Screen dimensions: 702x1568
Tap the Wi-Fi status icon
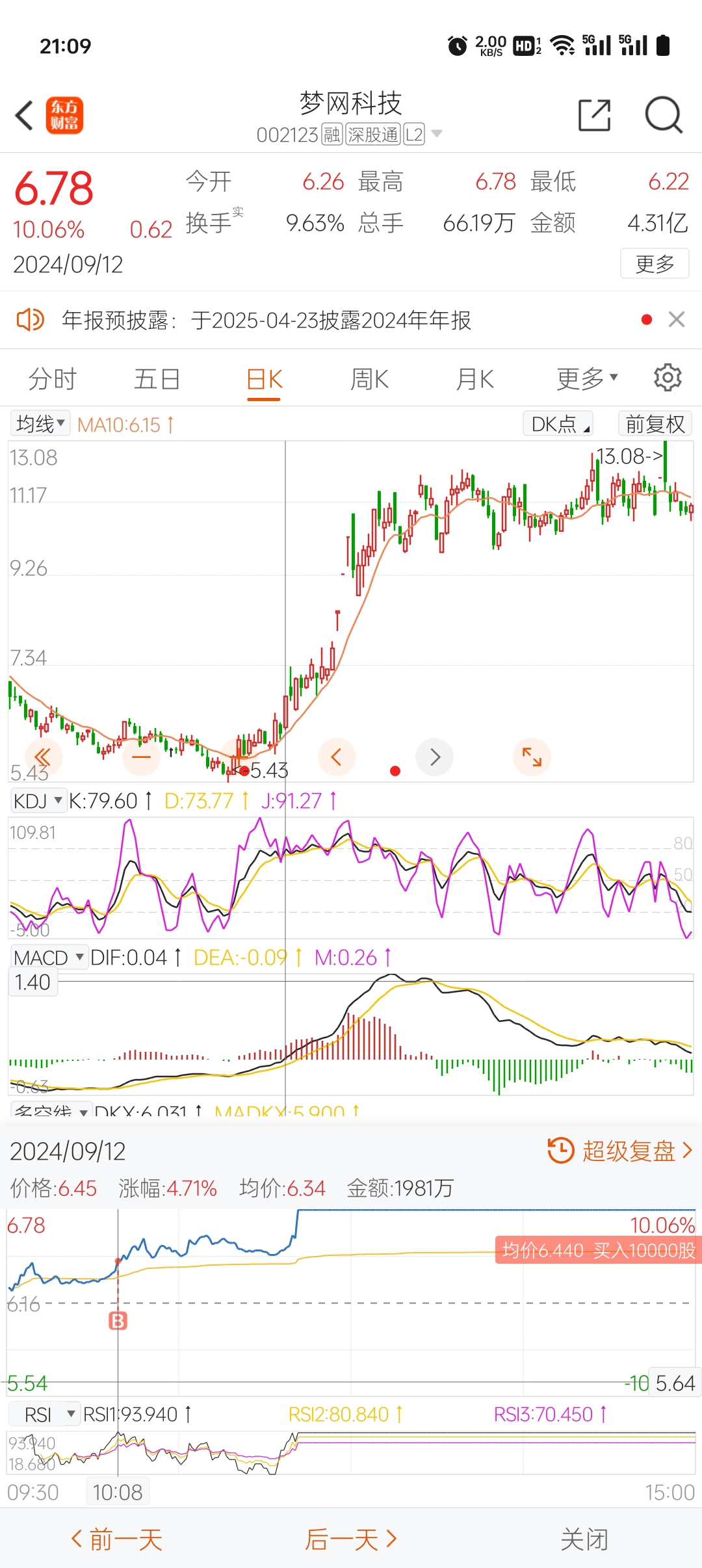563,46
